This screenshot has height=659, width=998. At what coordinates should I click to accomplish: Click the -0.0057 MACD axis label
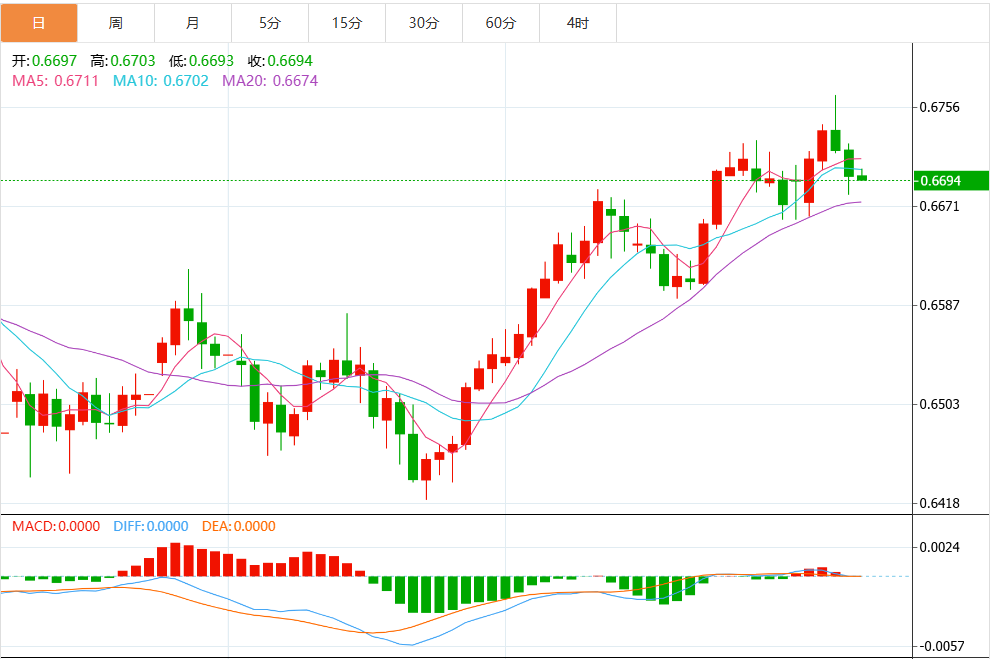942,646
